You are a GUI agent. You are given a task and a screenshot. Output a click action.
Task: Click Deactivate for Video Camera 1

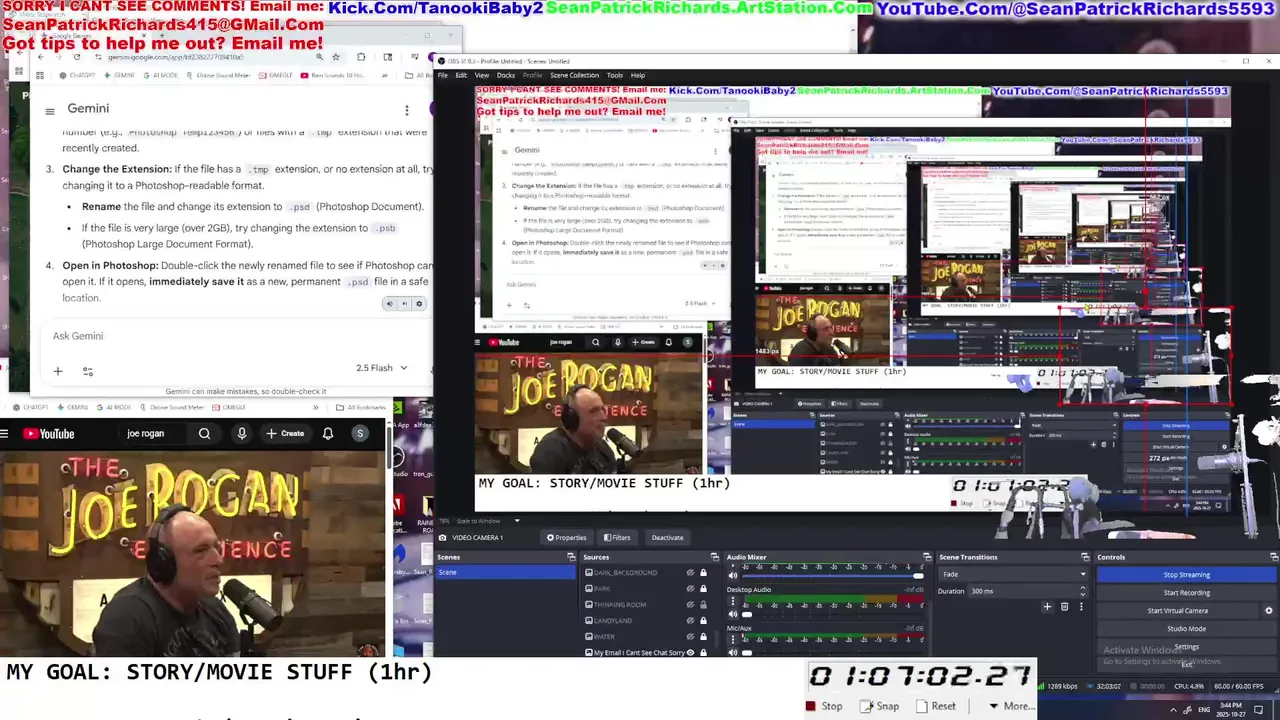(x=667, y=537)
